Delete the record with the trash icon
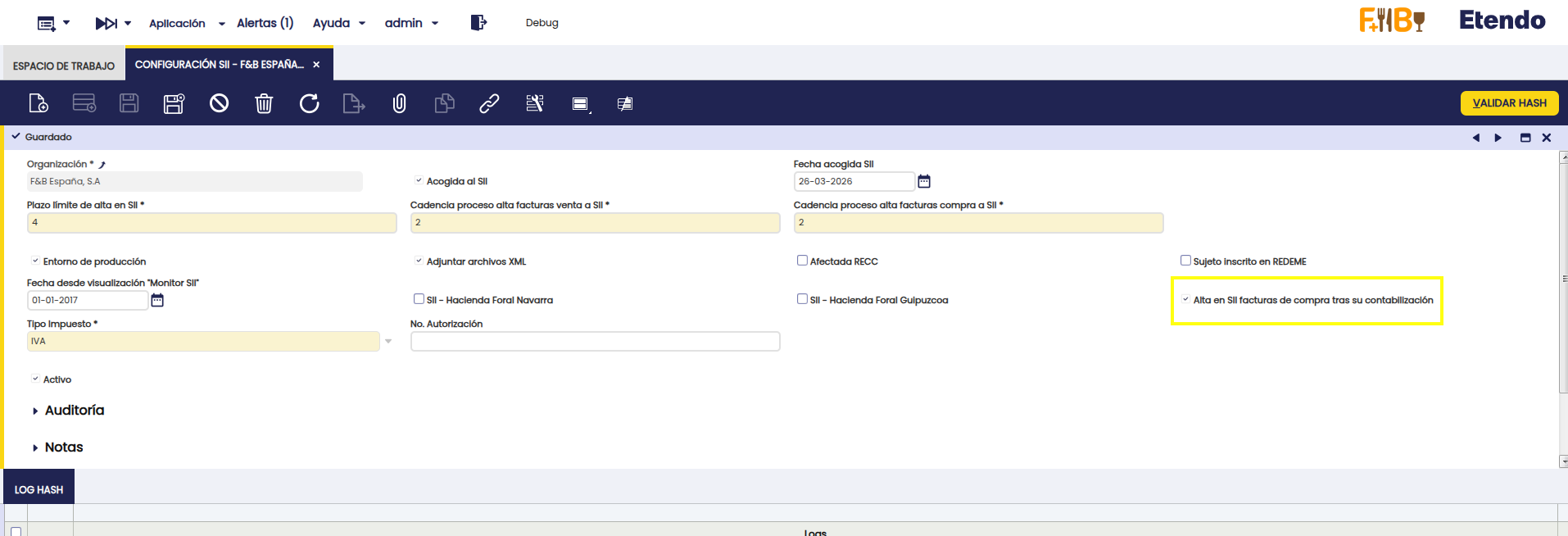The height and width of the screenshot is (536, 1568). click(x=264, y=103)
